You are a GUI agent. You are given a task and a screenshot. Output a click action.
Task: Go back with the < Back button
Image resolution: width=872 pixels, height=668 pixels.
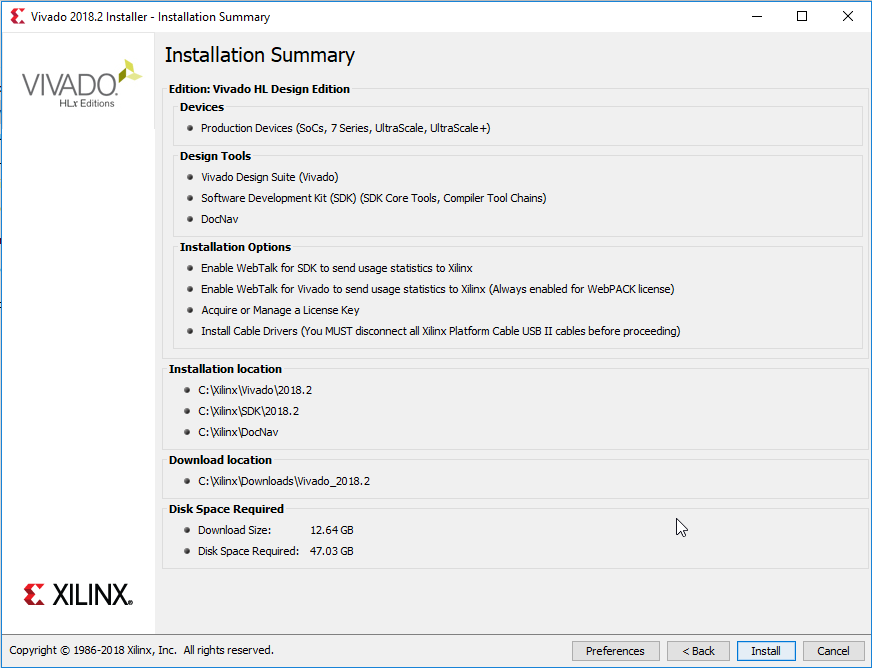[x=698, y=651]
